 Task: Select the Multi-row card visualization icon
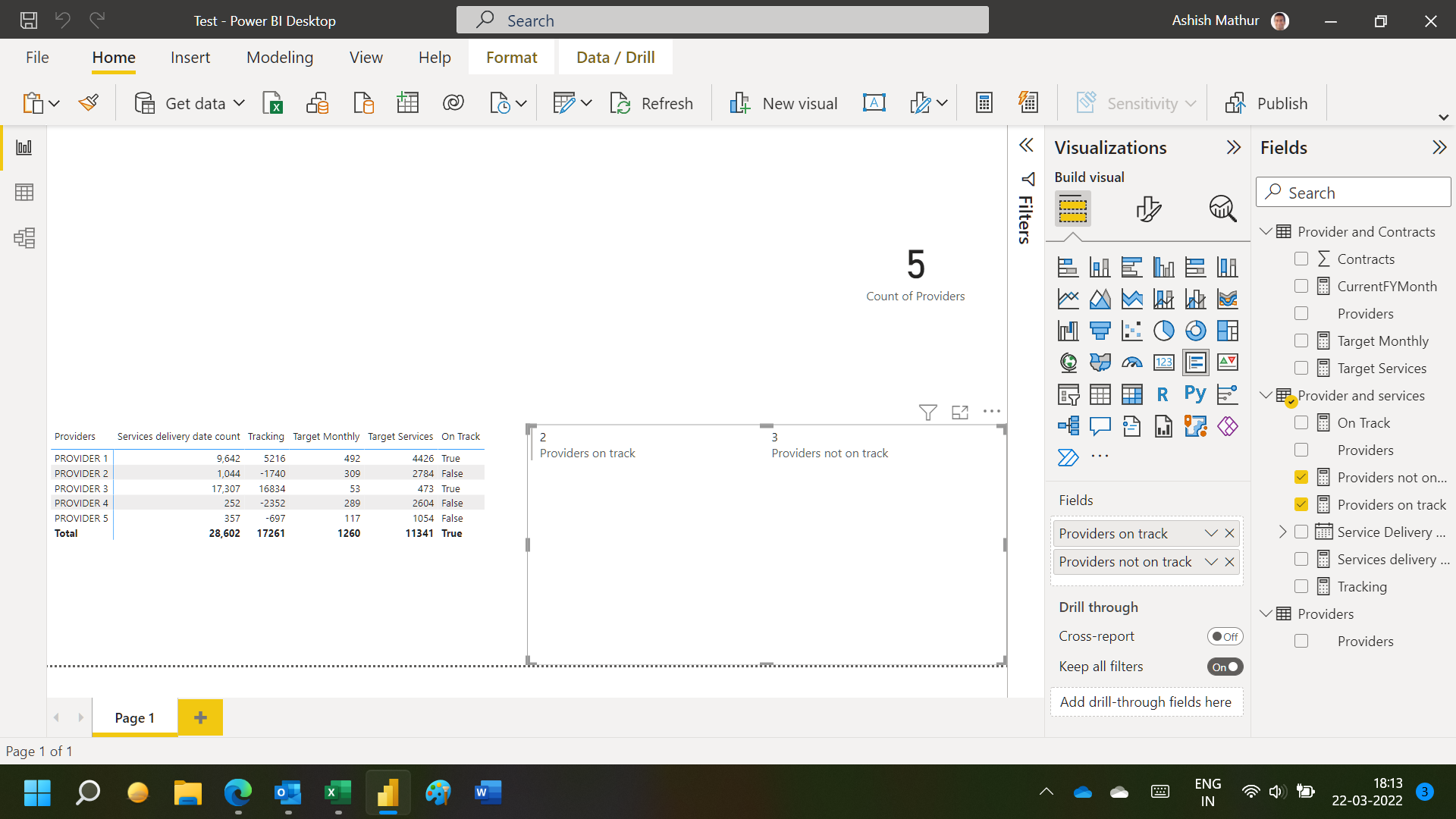click(1195, 362)
